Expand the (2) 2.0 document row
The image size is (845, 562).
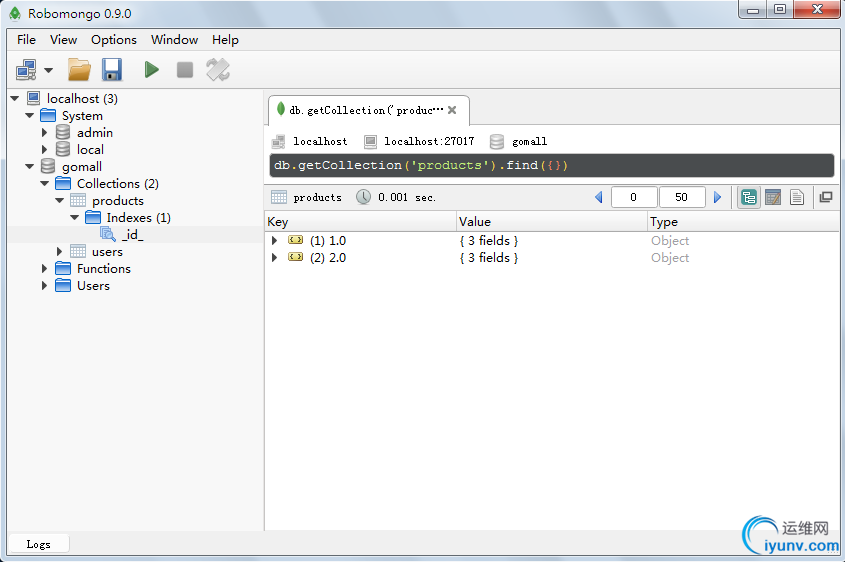pyautogui.click(x=274, y=258)
